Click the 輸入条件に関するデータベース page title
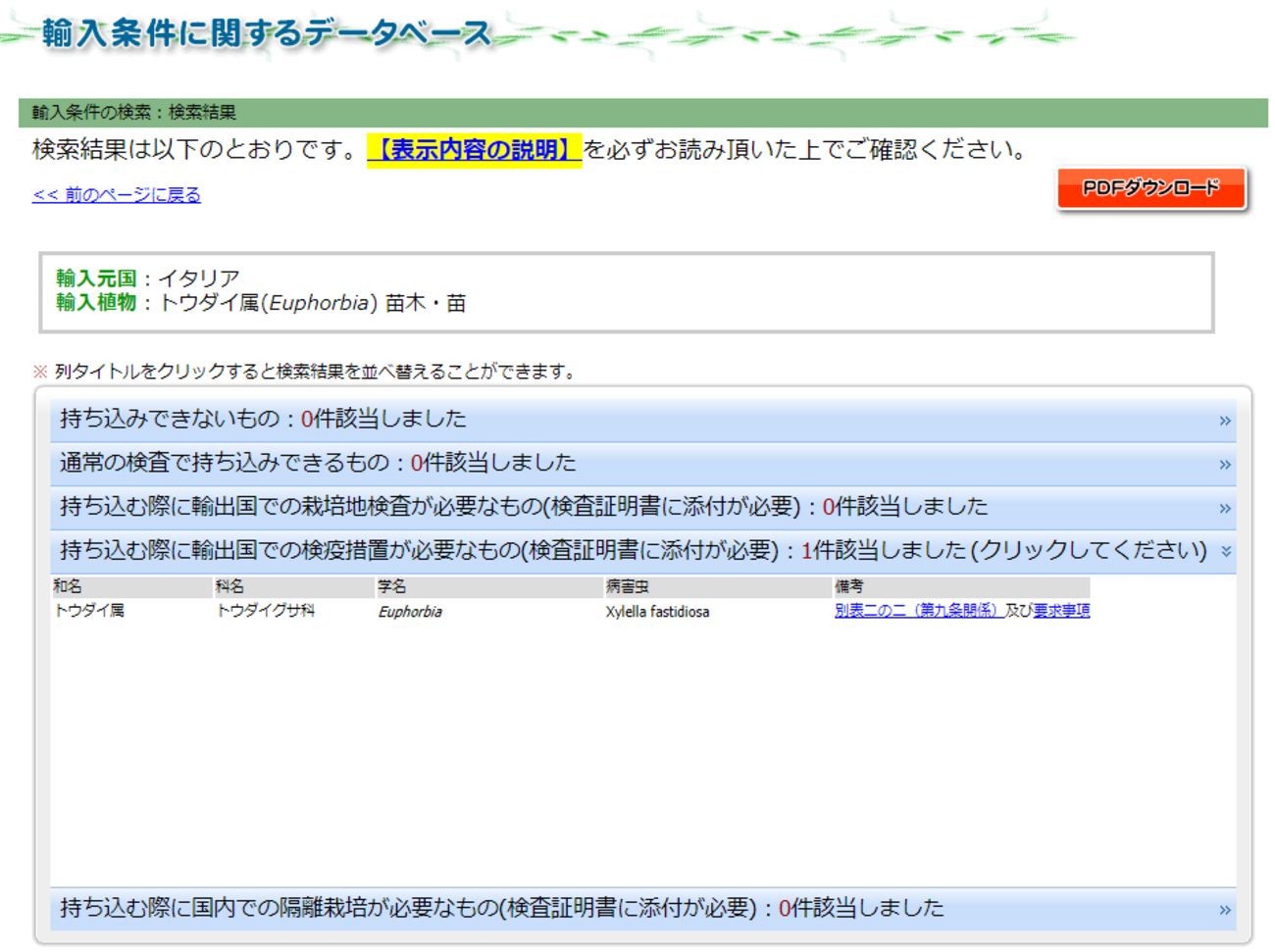 pyautogui.click(x=266, y=33)
